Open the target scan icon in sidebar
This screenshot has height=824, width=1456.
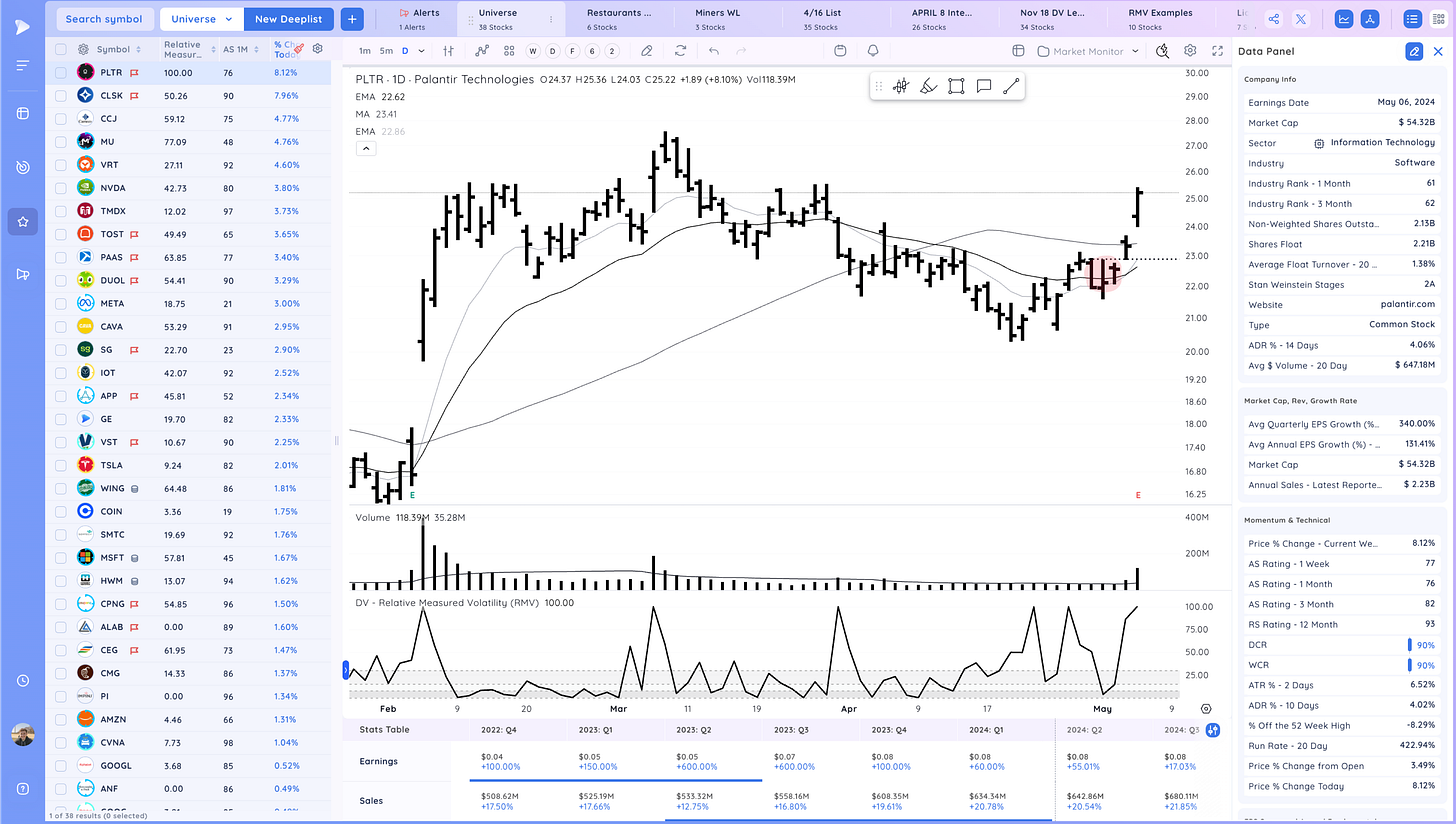(x=22, y=167)
